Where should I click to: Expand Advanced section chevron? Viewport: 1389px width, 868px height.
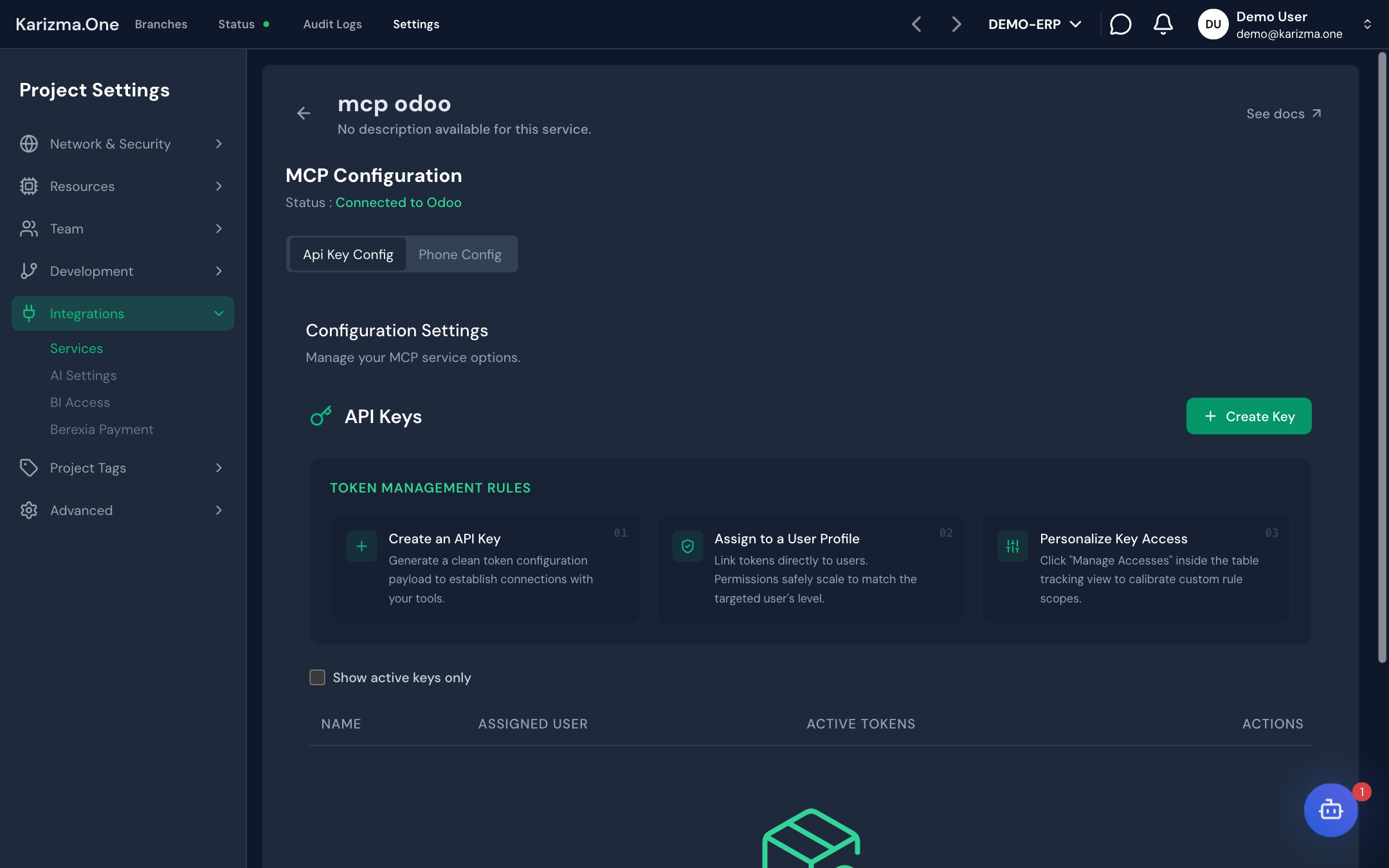[219, 511]
